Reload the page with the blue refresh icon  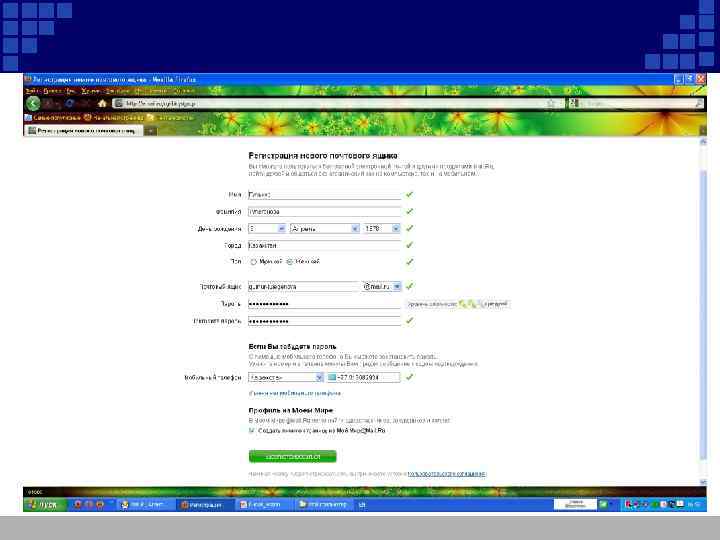(69, 104)
